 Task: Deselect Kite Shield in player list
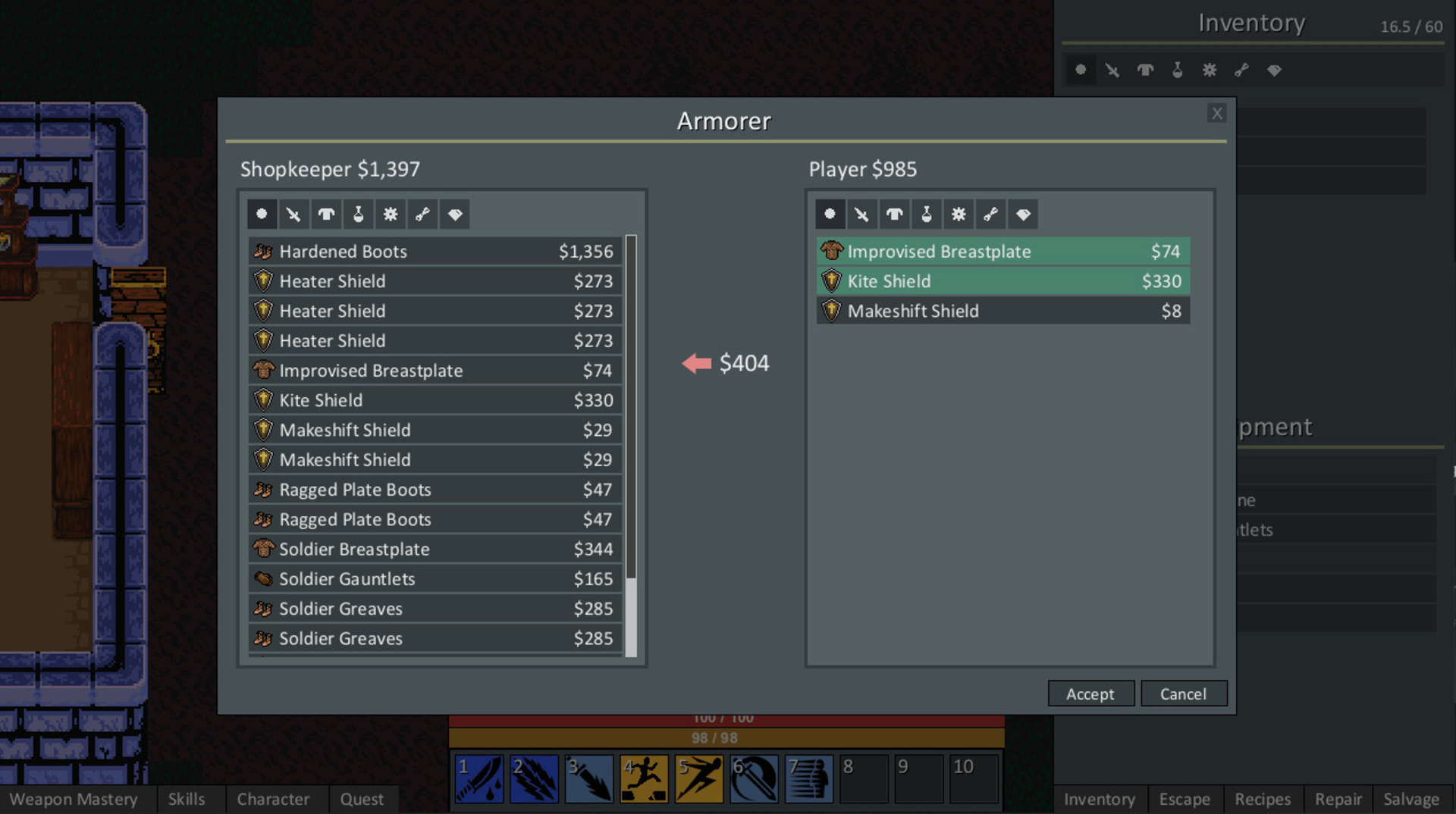(x=1003, y=281)
